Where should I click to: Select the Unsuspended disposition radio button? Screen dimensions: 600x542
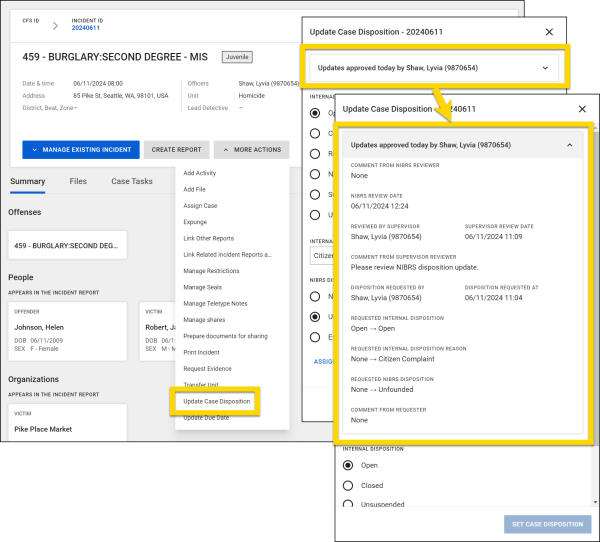pyautogui.click(x=348, y=507)
